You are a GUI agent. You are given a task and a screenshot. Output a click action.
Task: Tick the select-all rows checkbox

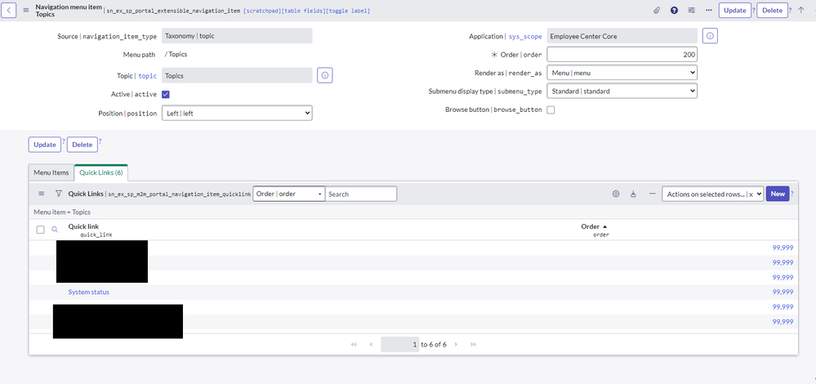tap(40, 229)
